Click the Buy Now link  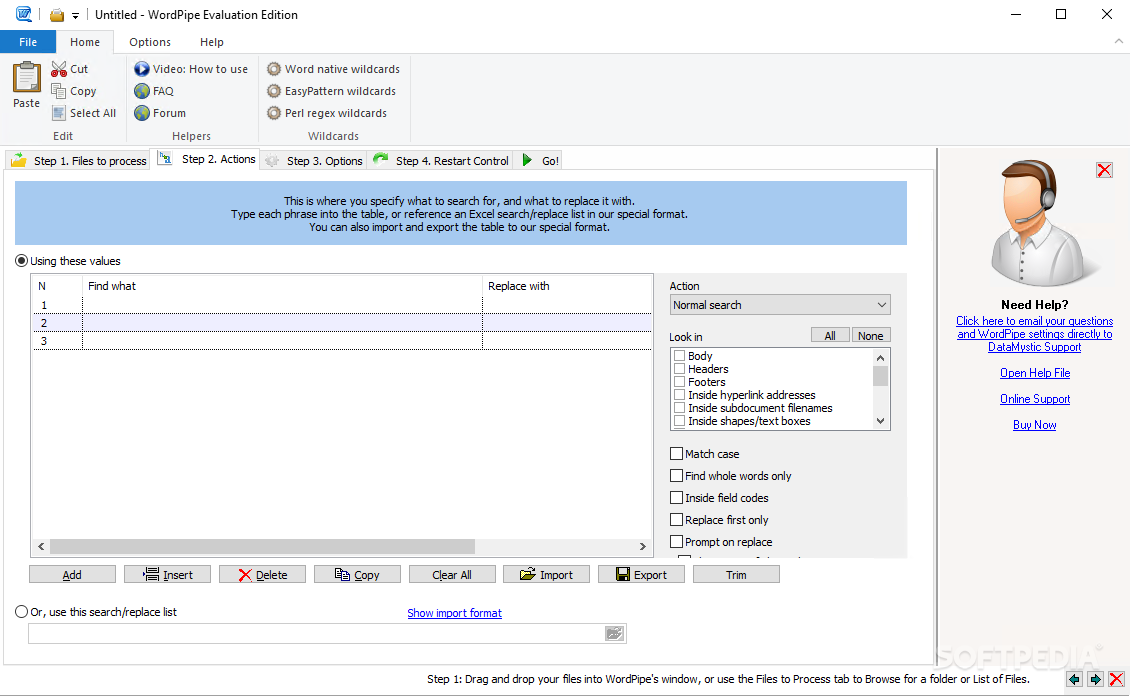1035,425
